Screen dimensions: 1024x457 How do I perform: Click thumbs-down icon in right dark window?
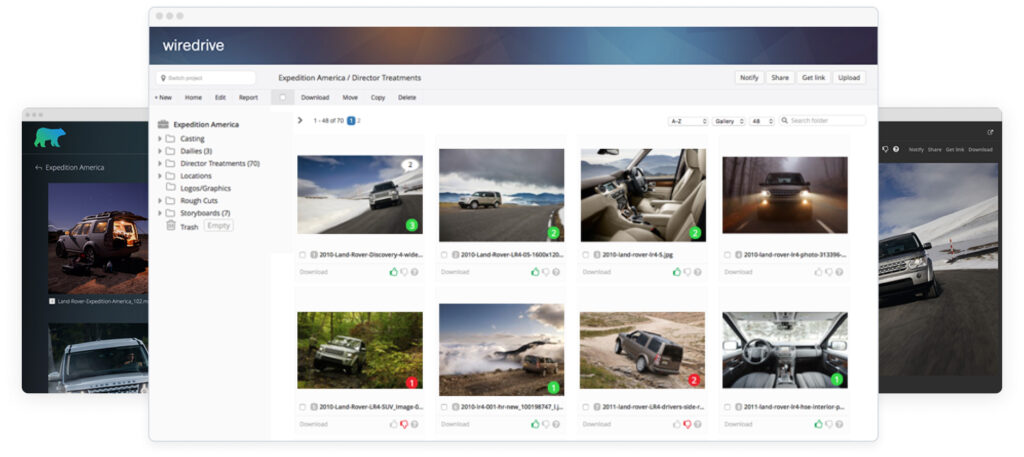coord(885,150)
